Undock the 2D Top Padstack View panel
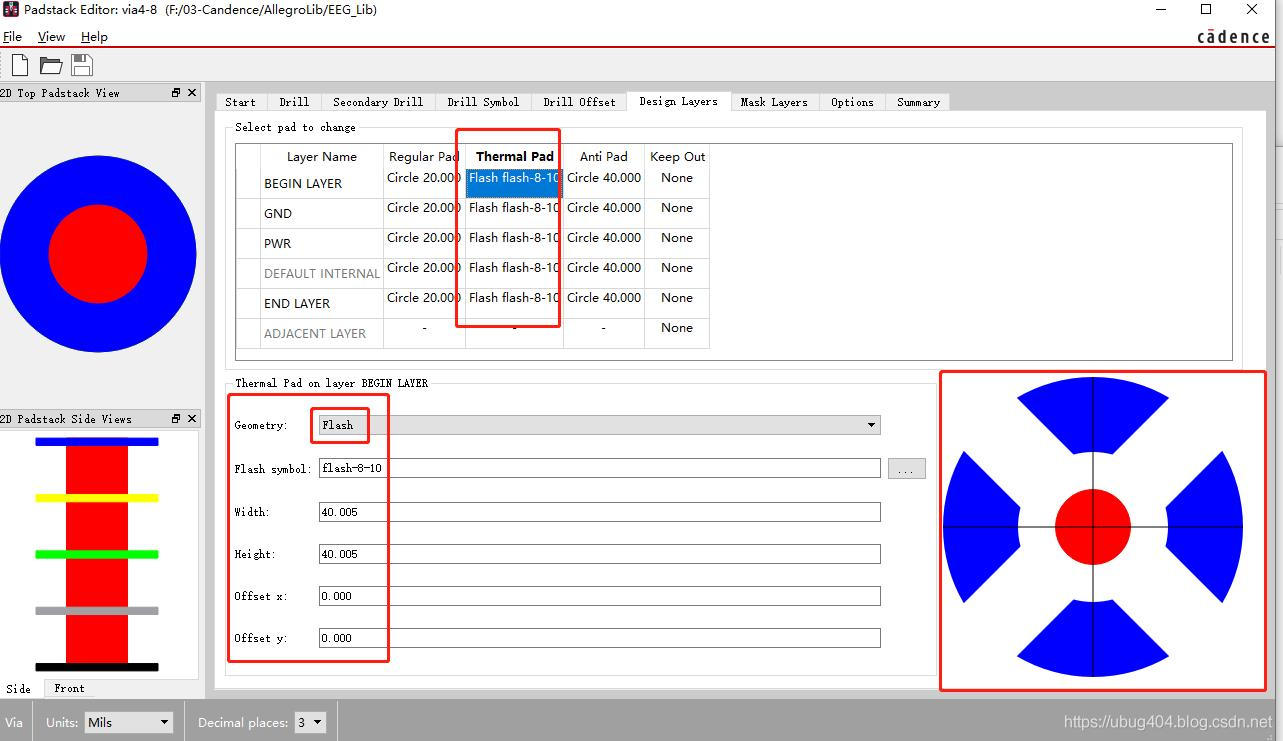The height and width of the screenshot is (741, 1283). click(x=176, y=93)
